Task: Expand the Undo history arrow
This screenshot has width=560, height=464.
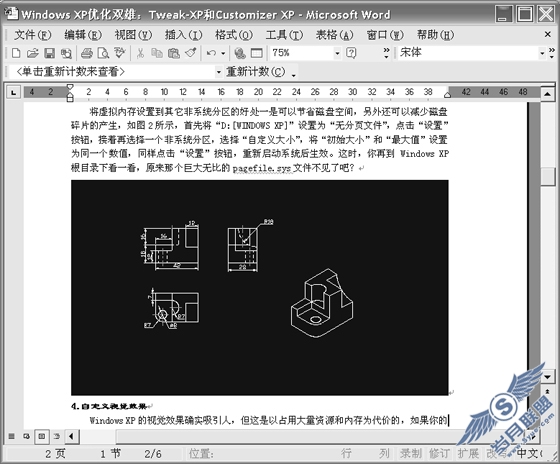Action: 223,53
